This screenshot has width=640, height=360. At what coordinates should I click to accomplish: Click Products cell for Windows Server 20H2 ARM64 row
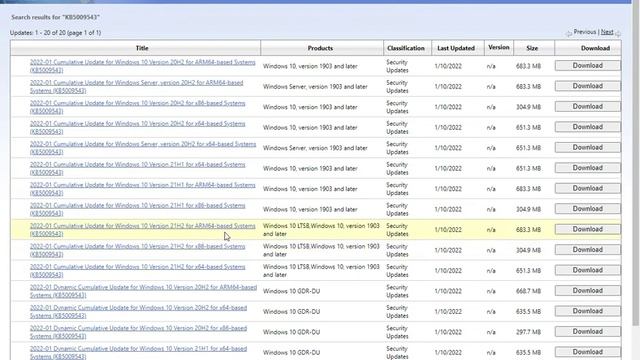315,87
